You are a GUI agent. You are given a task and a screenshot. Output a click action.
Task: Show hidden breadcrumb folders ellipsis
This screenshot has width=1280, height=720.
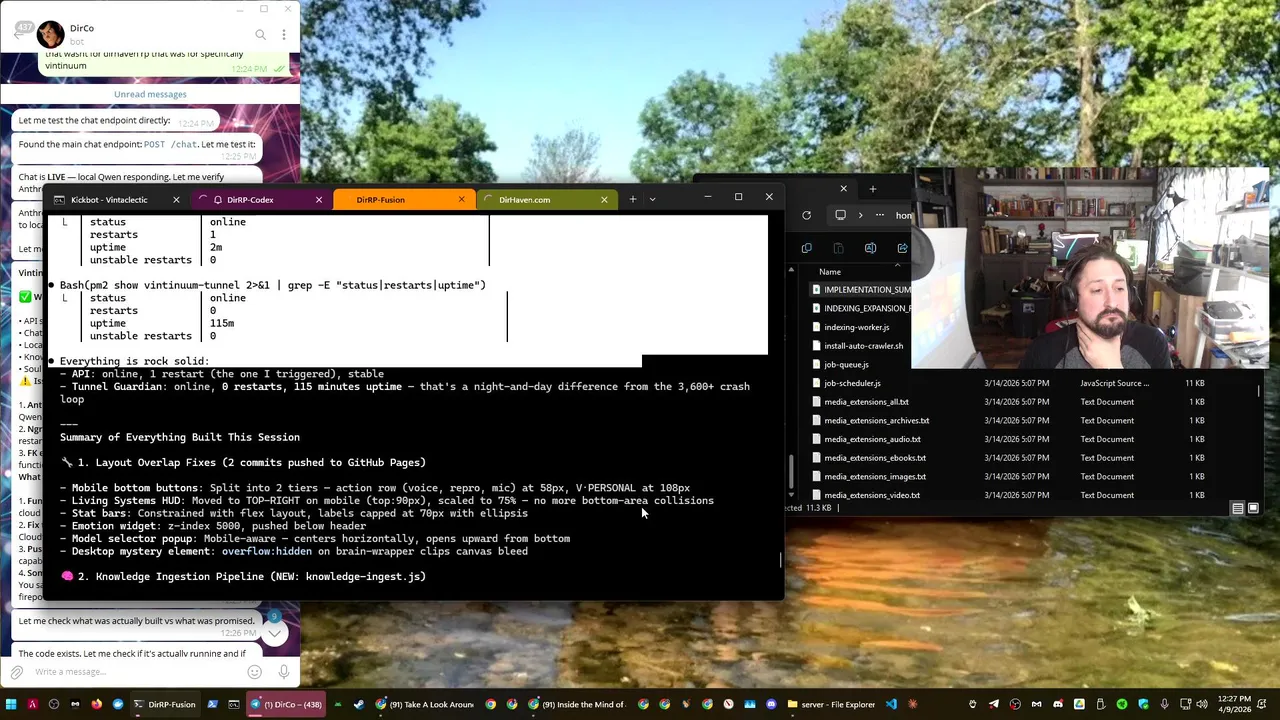pyautogui.click(x=880, y=215)
